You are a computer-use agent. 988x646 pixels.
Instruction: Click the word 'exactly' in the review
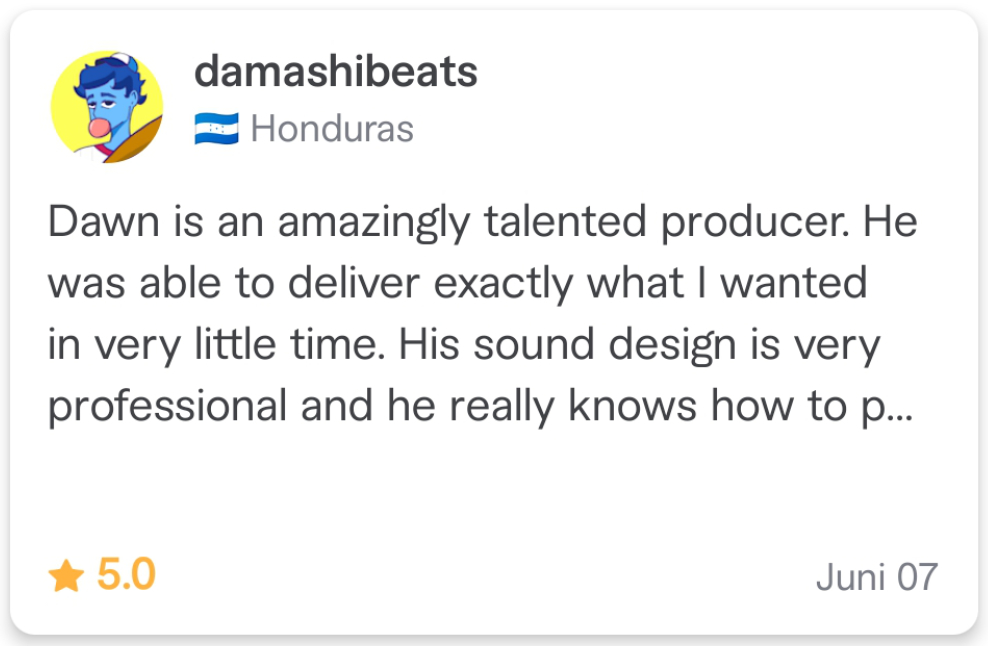coord(503,284)
